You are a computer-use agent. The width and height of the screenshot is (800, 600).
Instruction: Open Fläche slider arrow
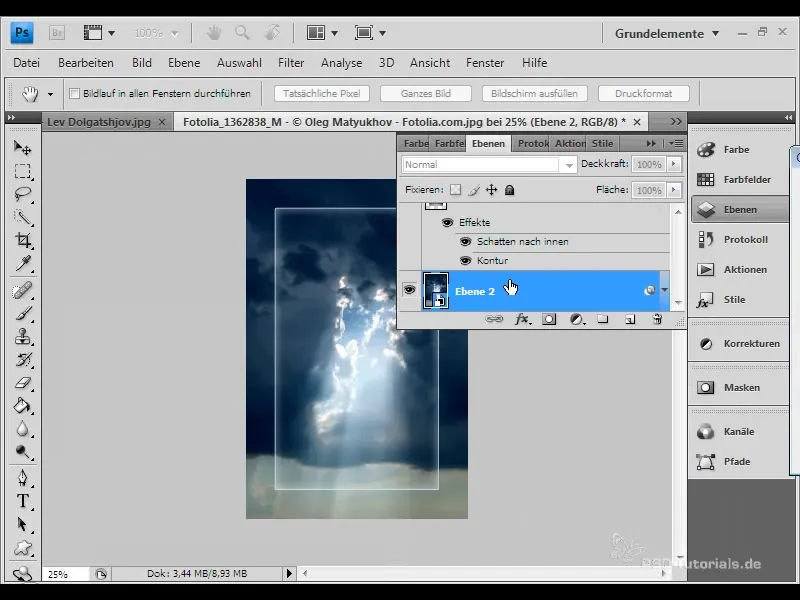pos(673,190)
